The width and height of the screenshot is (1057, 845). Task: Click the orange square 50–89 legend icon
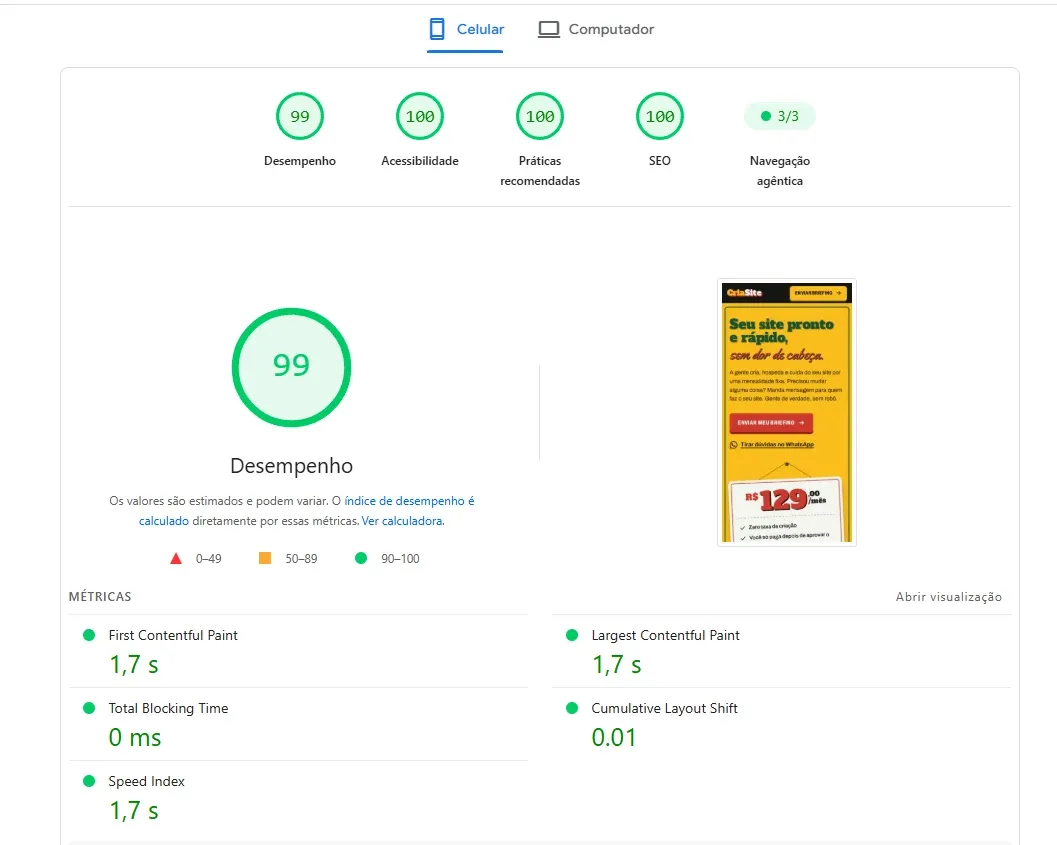point(265,558)
